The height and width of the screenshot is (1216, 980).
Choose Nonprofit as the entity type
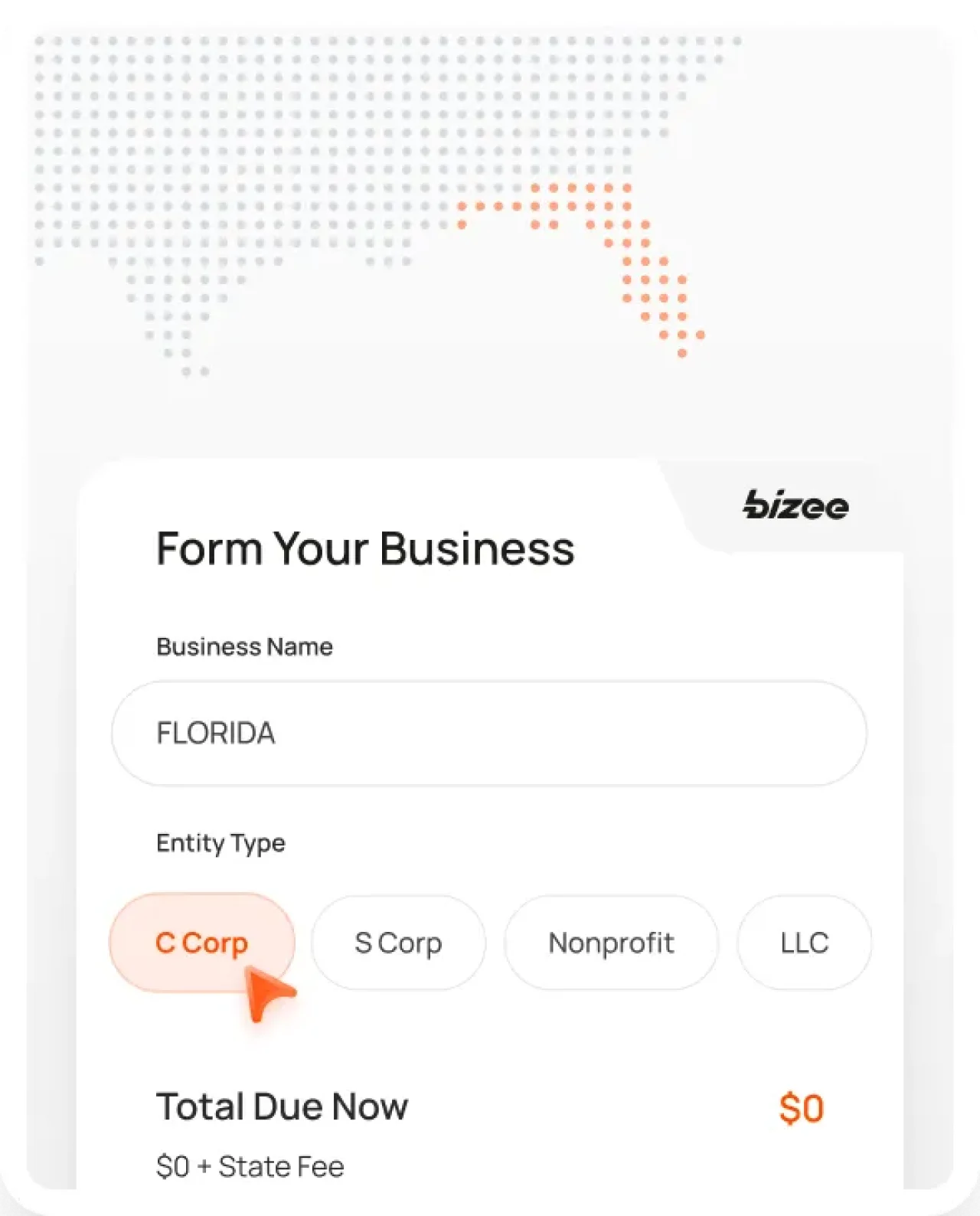pos(611,943)
